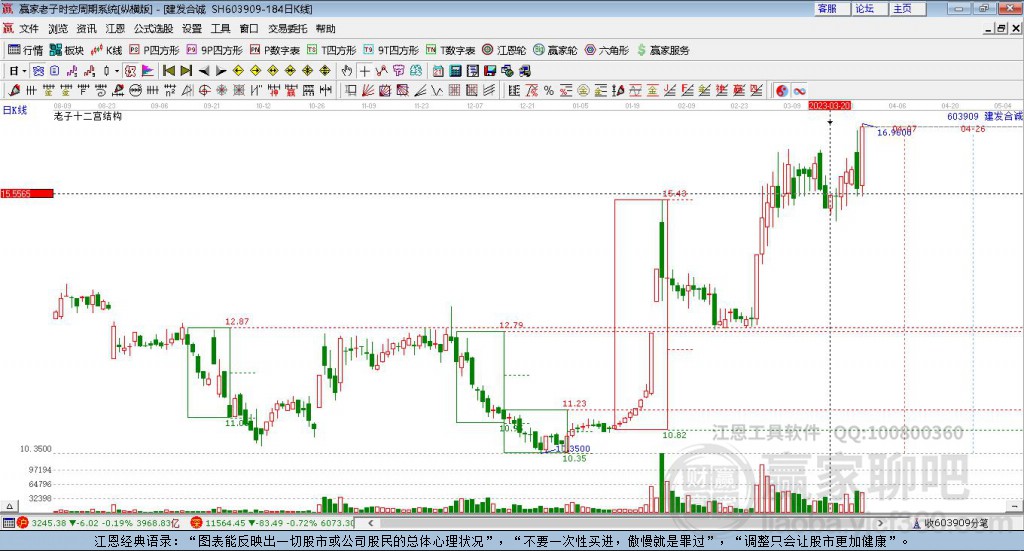Open the 板块 sector view
Viewport: 1024px width, 551px height.
tap(67, 50)
